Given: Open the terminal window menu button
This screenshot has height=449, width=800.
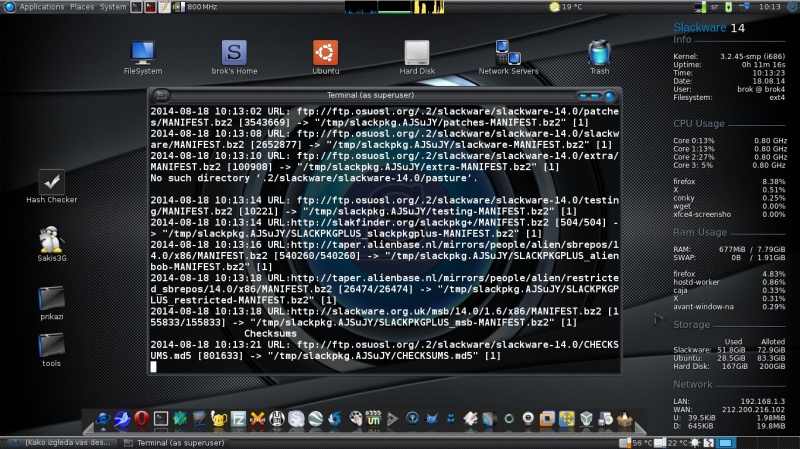Looking at the screenshot, I should pos(161,95).
